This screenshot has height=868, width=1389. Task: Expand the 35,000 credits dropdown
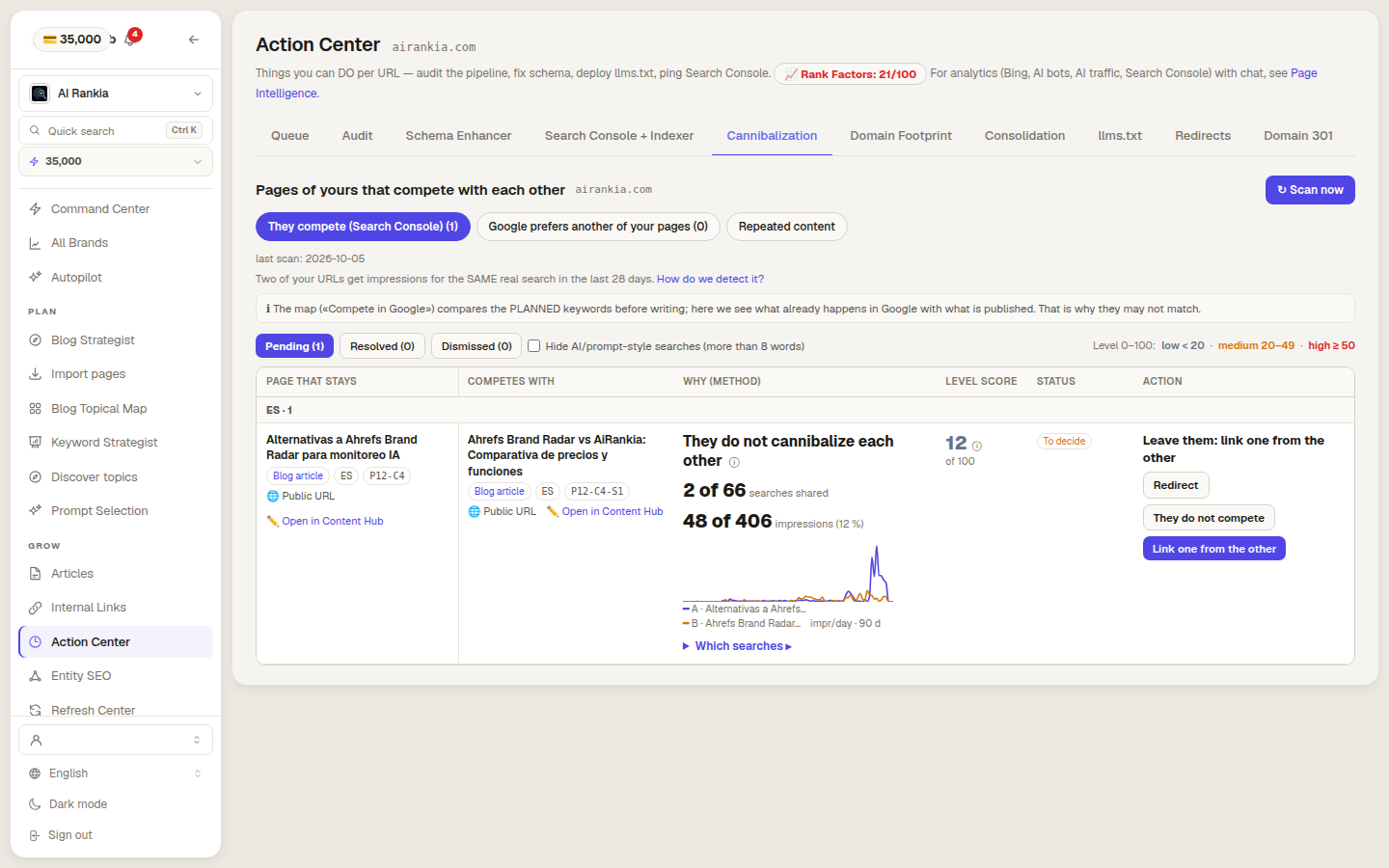116,161
